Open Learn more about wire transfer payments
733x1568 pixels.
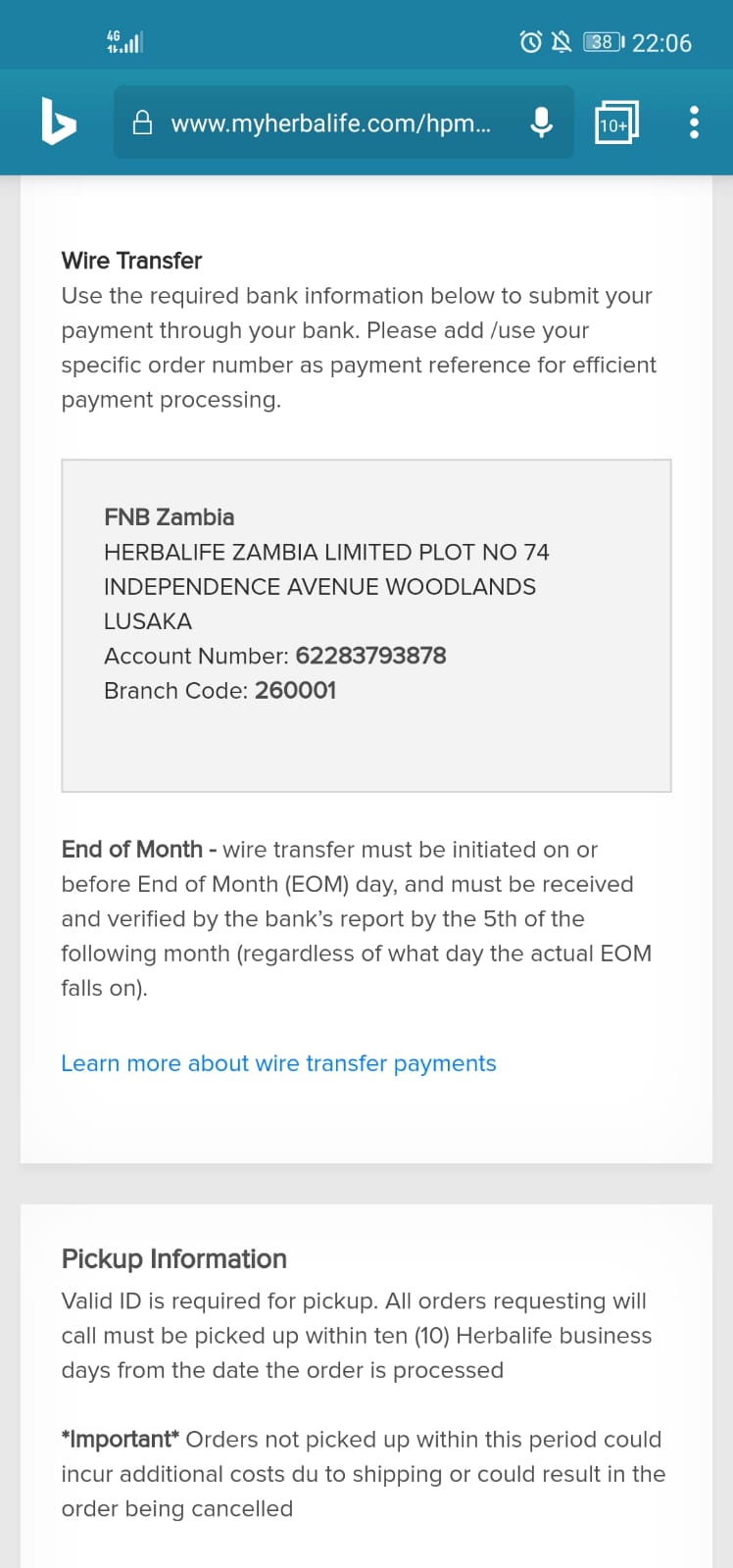click(278, 1063)
